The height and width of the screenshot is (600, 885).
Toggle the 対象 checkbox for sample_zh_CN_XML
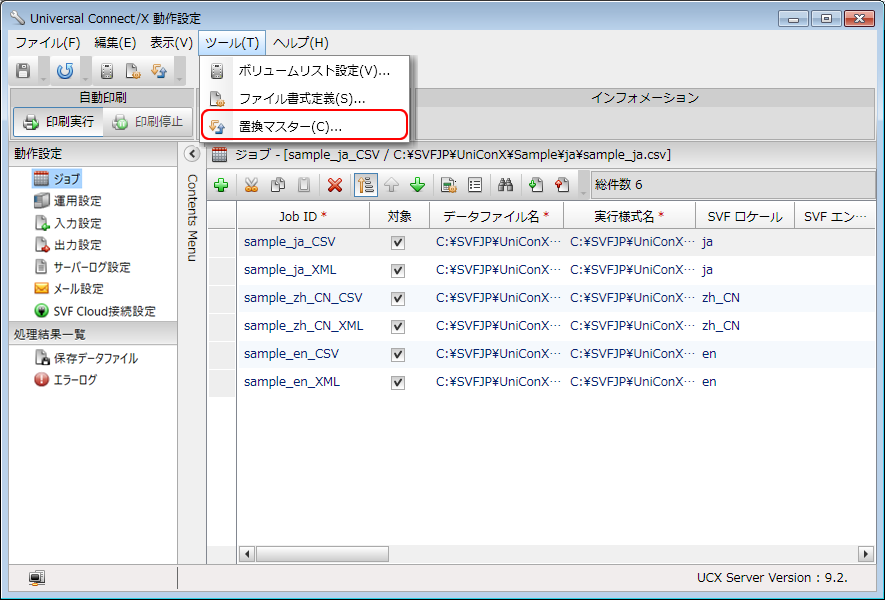398,327
